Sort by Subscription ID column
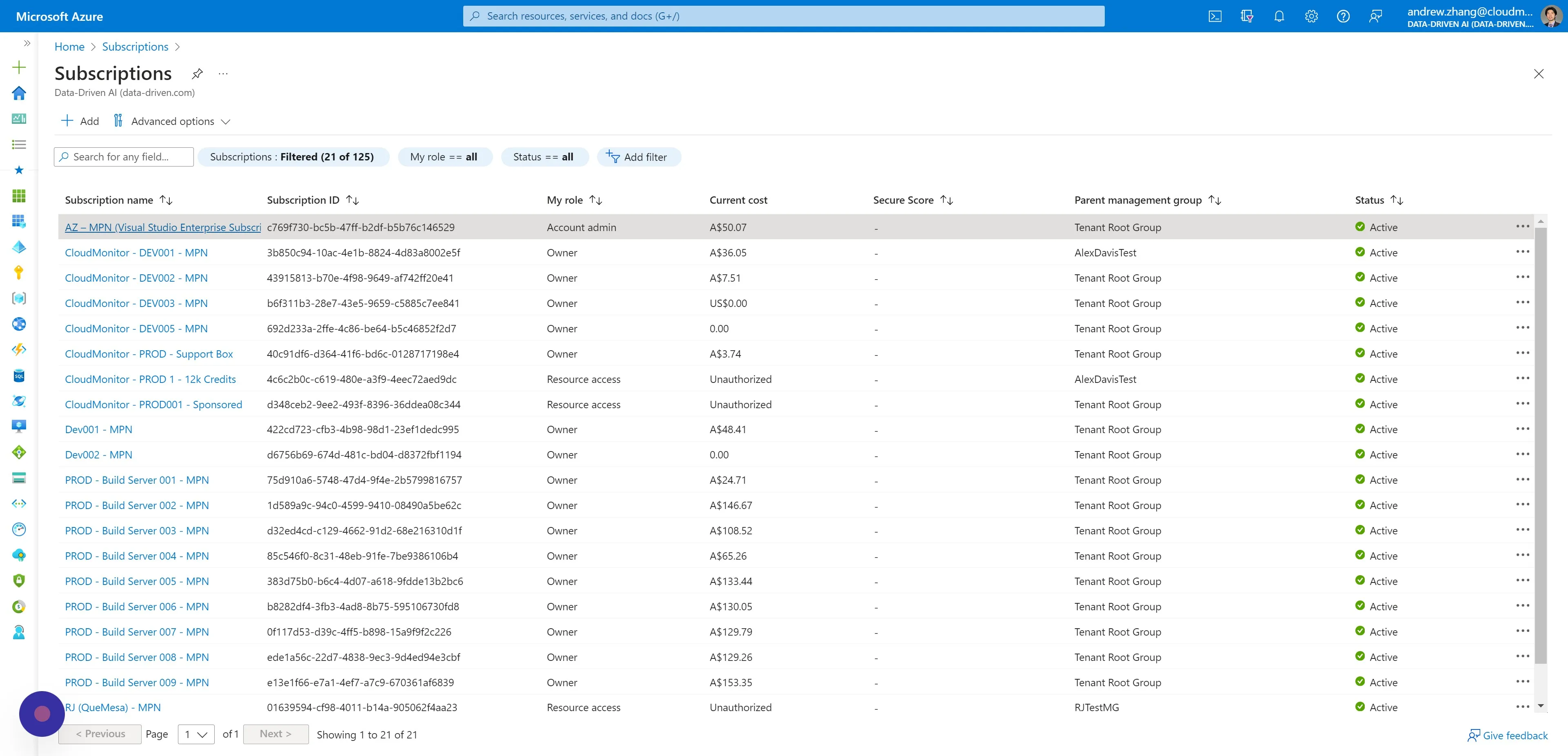The image size is (1568, 756). pos(312,200)
